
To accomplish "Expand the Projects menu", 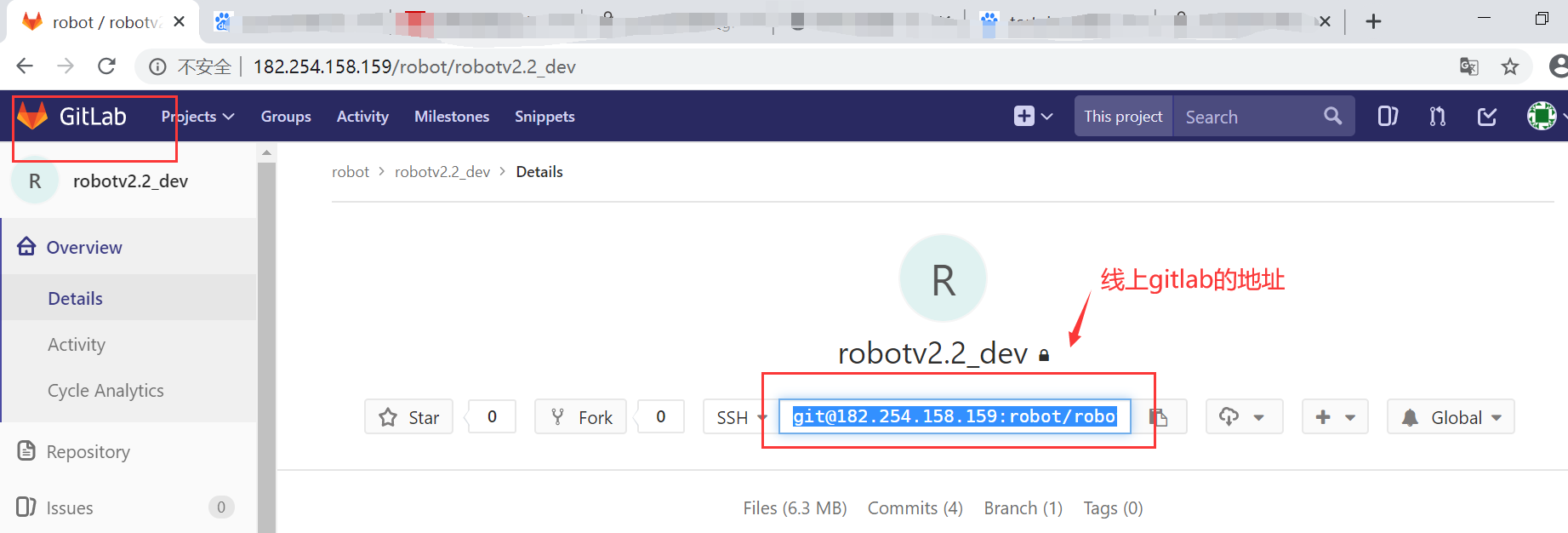I will tap(197, 117).
